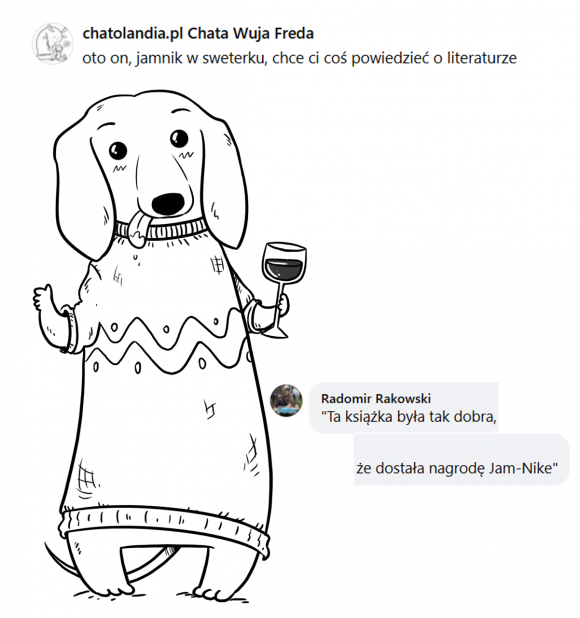The width and height of the screenshot is (580, 618).
Task: Click the dachshund's black nose
Action: pyautogui.click(x=168, y=204)
